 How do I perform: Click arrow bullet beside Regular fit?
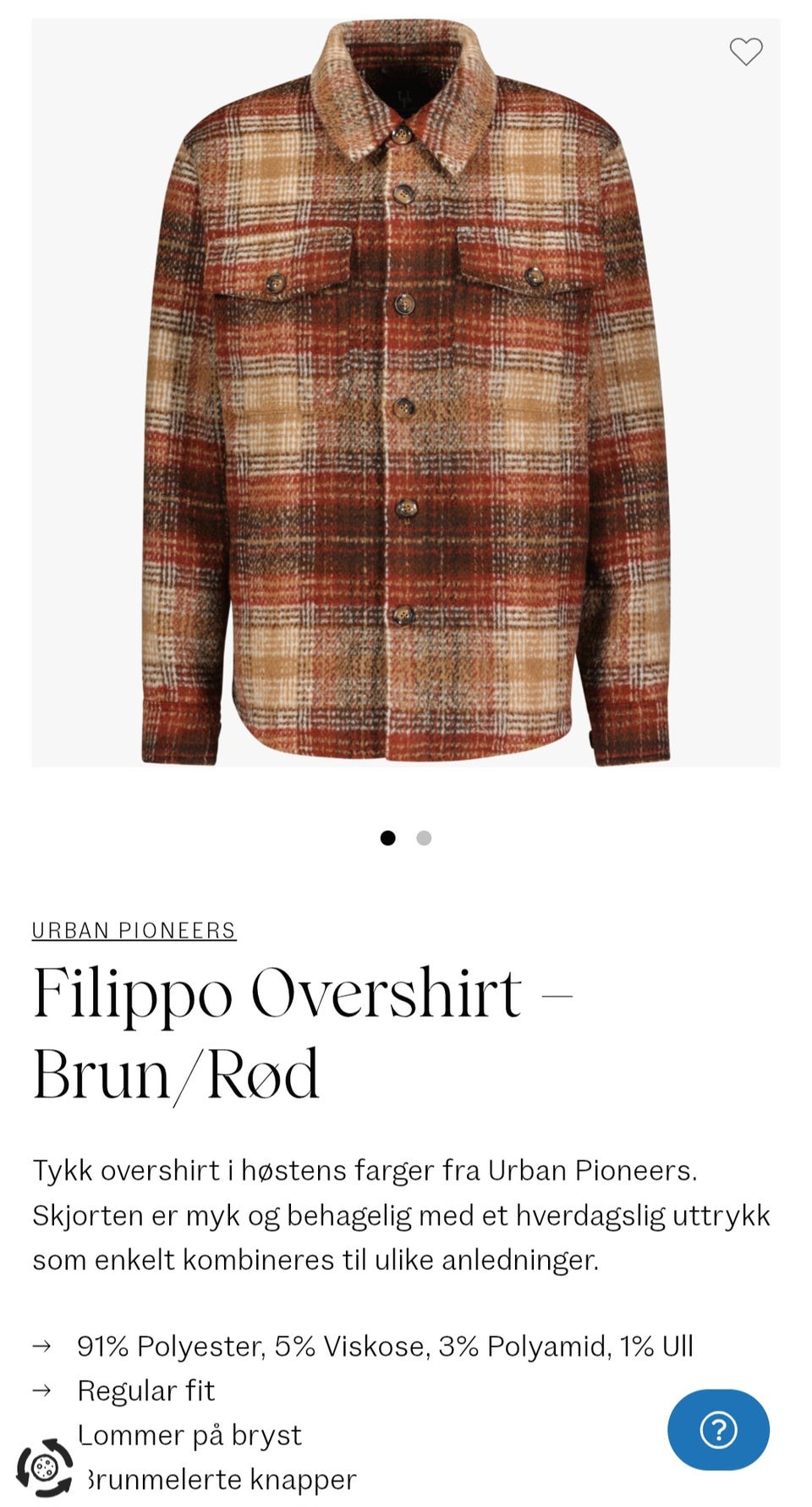tap(41, 1390)
